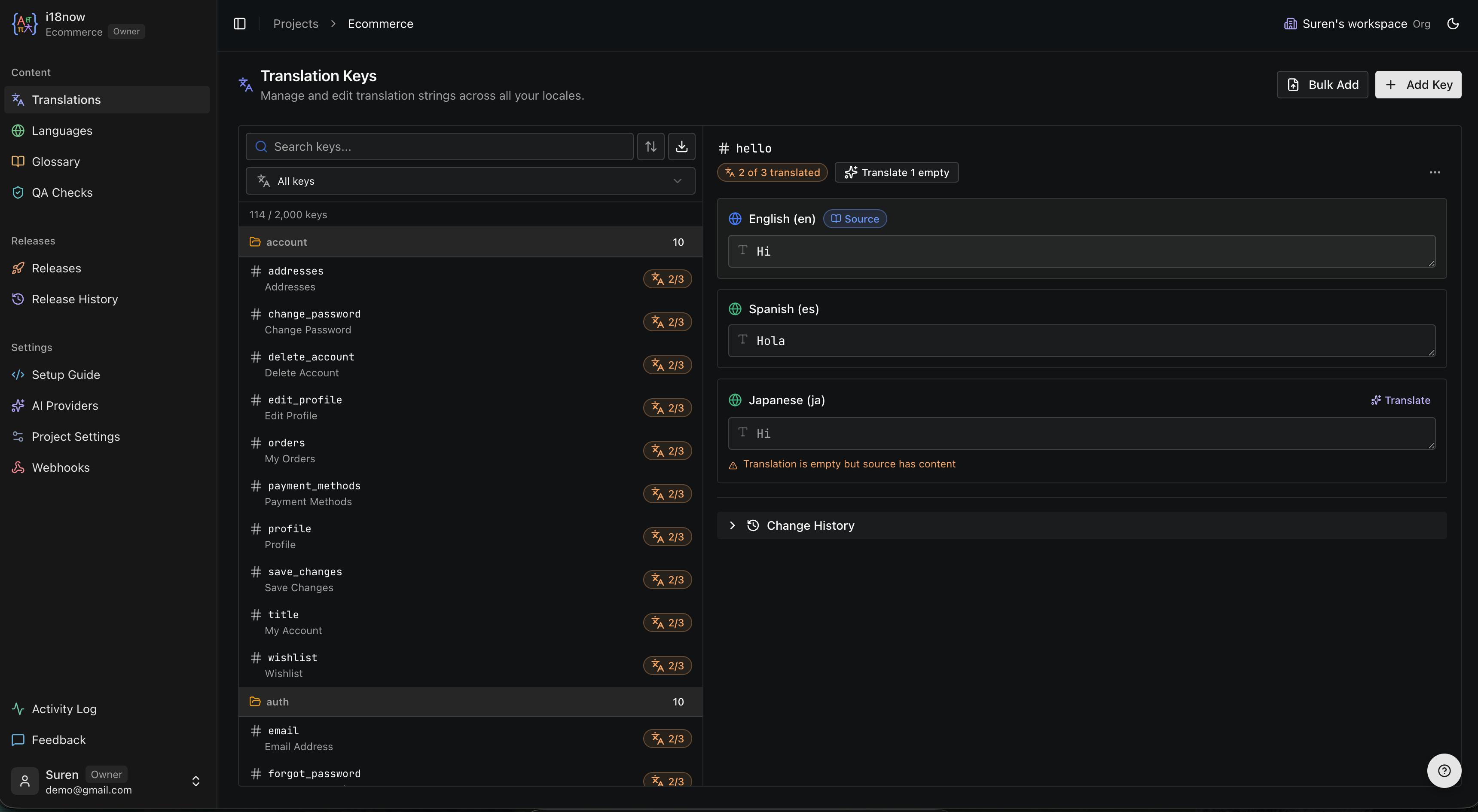Open AI Providers in sidebar
The image size is (1478, 812).
(65, 405)
